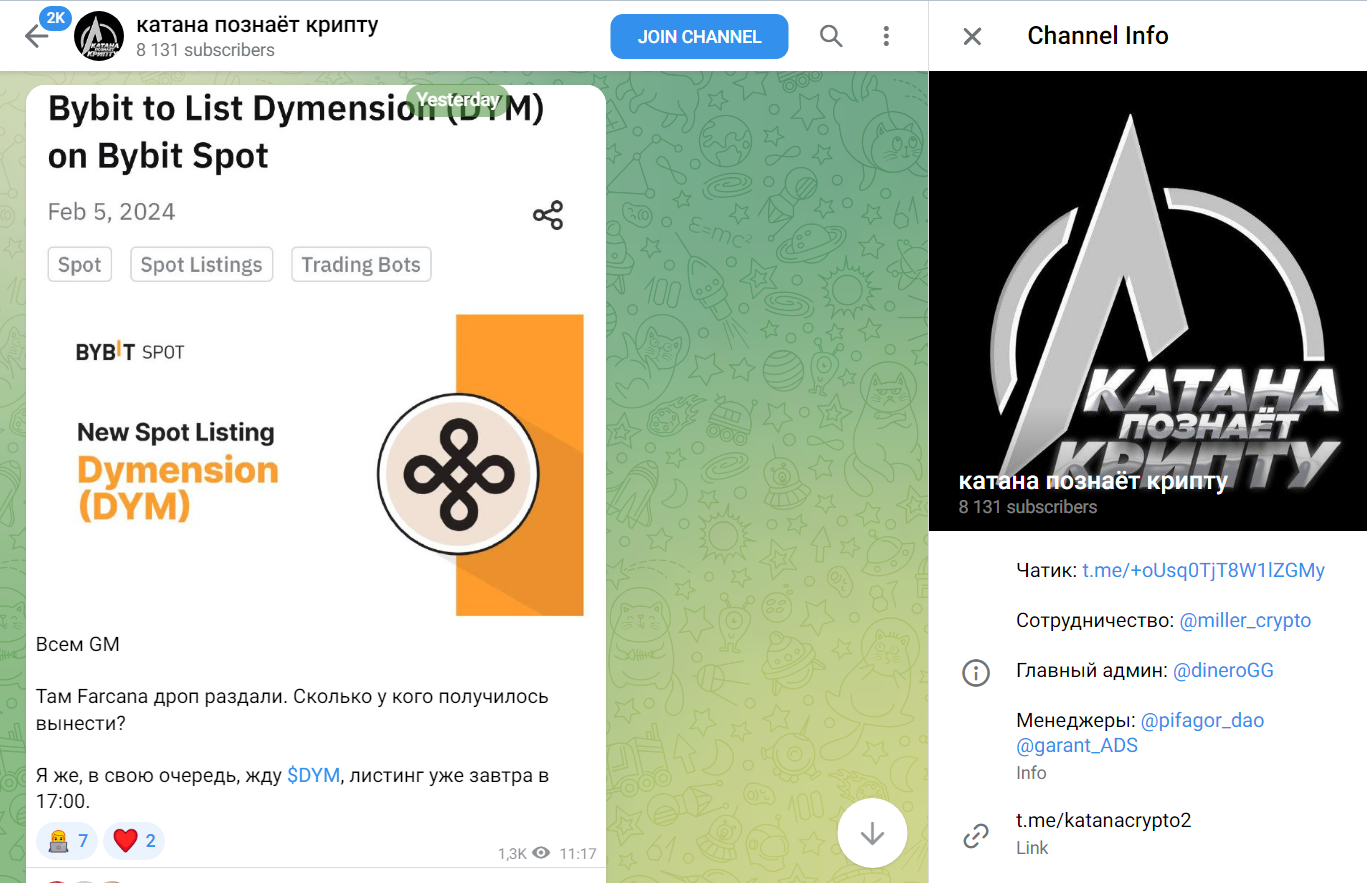The image size is (1367, 883).
Task: Click the channel info circle icon
Action: [975, 672]
